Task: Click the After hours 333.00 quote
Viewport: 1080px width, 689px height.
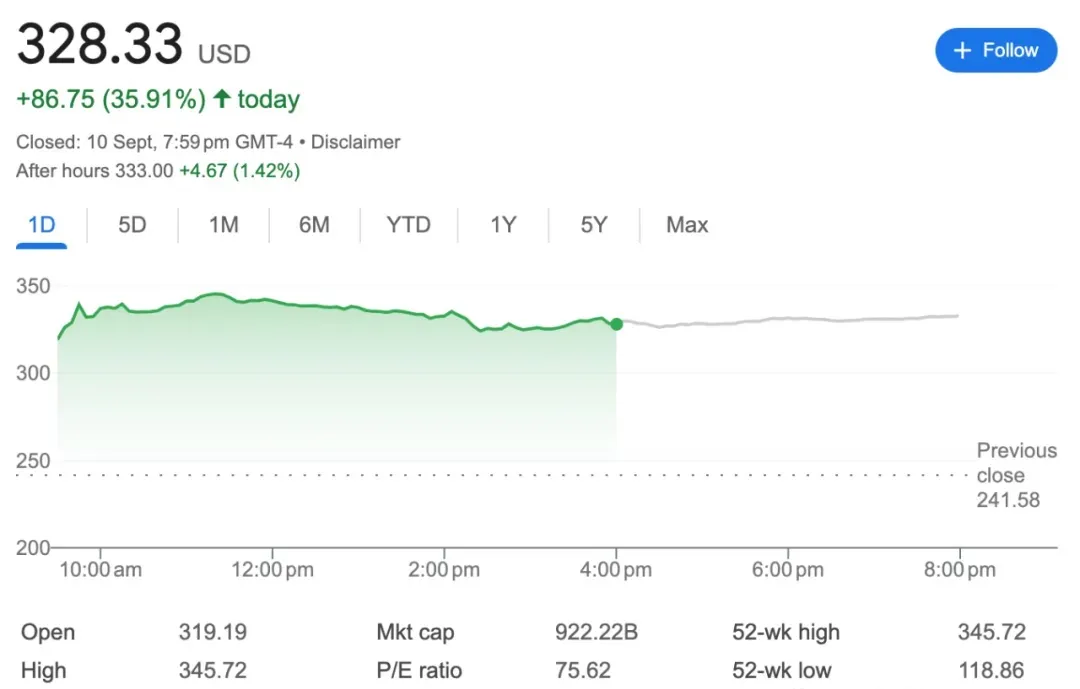Action: click(95, 171)
